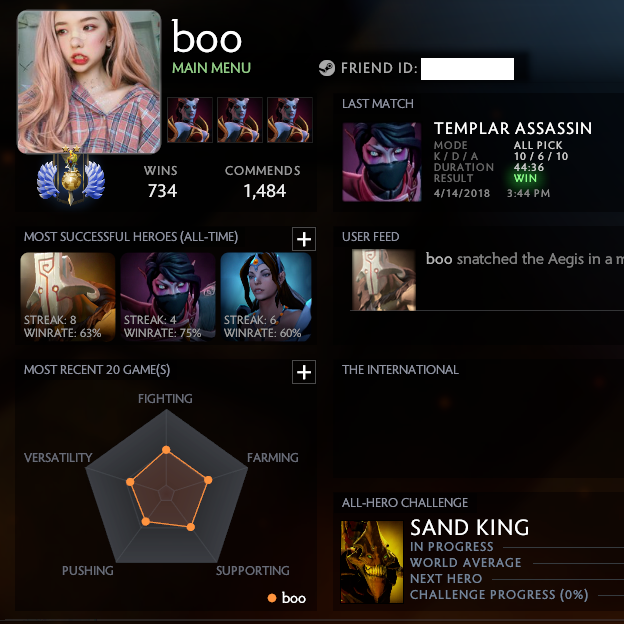Click the MAIN MENU status text

click(211, 68)
